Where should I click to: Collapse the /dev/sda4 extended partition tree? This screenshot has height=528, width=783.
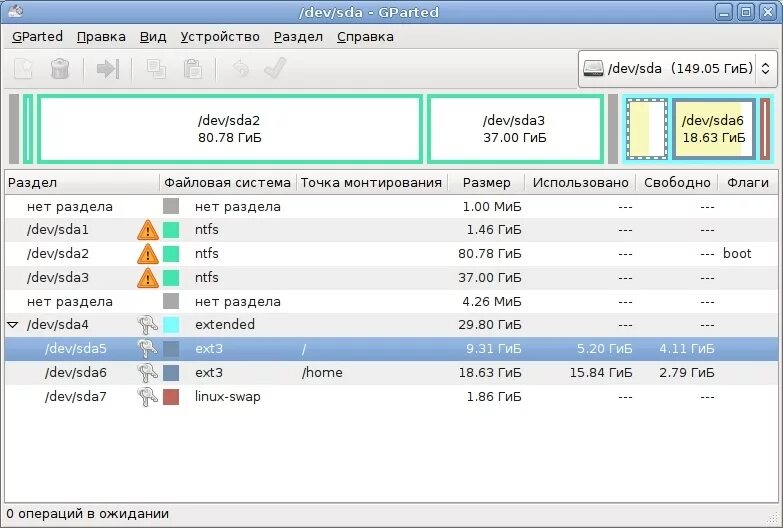pyautogui.click(x=13, y=325)
